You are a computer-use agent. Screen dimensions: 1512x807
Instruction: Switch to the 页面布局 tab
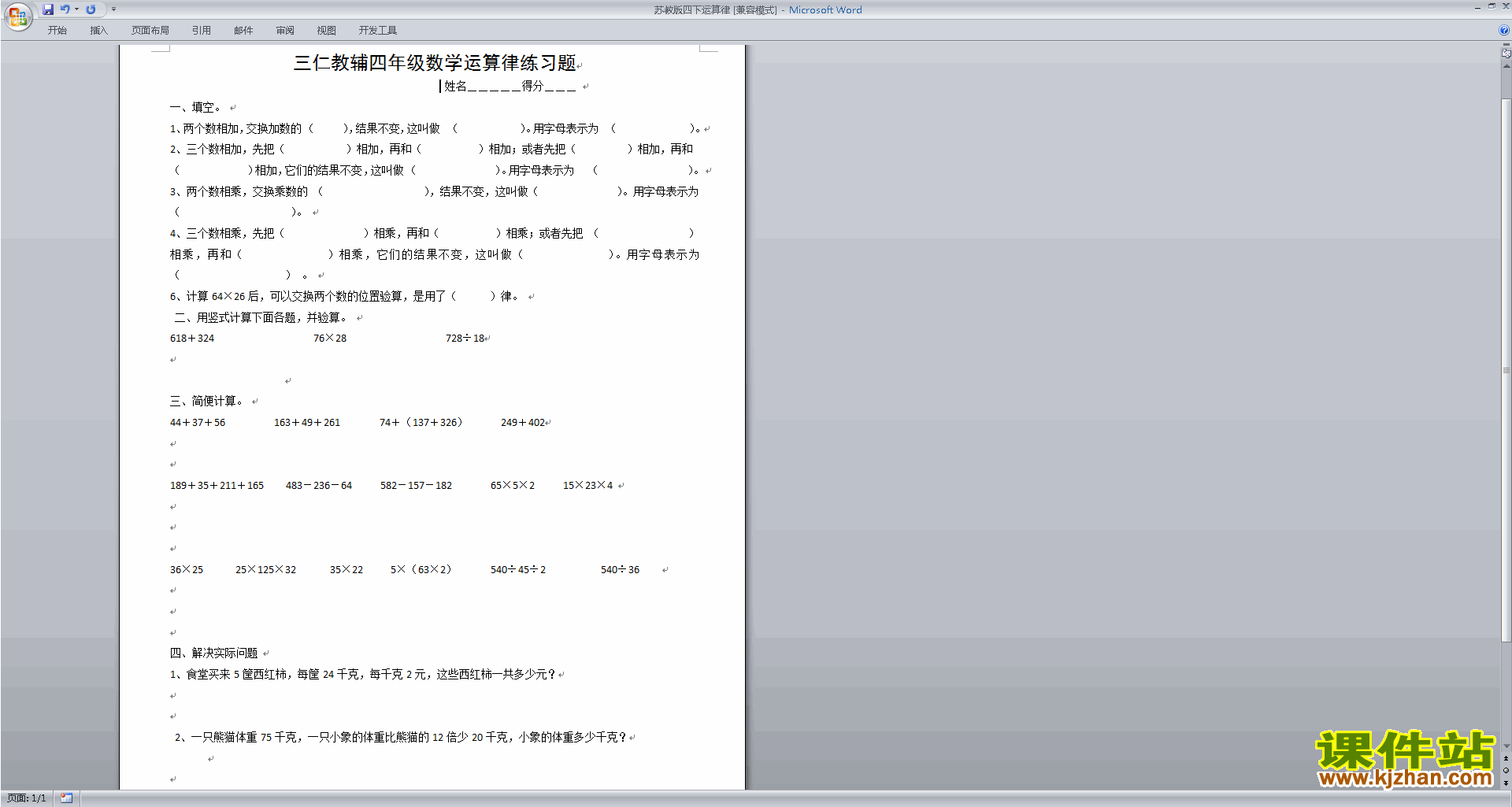click(150, 31)
